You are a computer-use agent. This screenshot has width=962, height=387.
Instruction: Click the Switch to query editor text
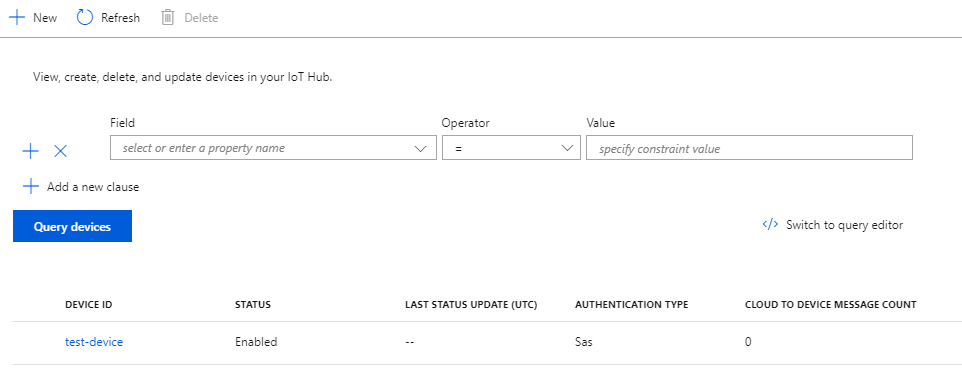click(x=844, y=225)
